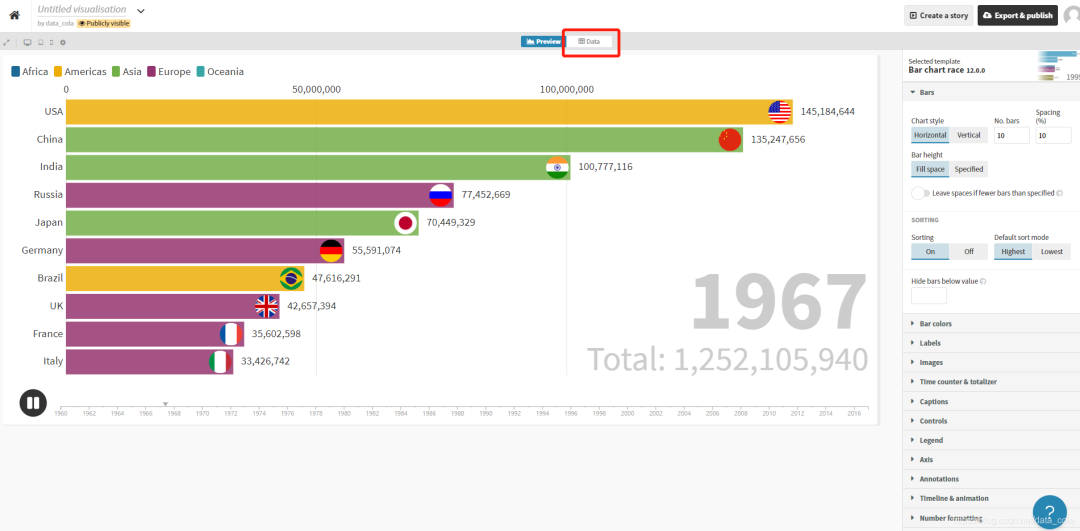Image resolution: width=1080 pixels, height=531 pixels.
Task: Pause the bar chart race animation
Action: 33,403
